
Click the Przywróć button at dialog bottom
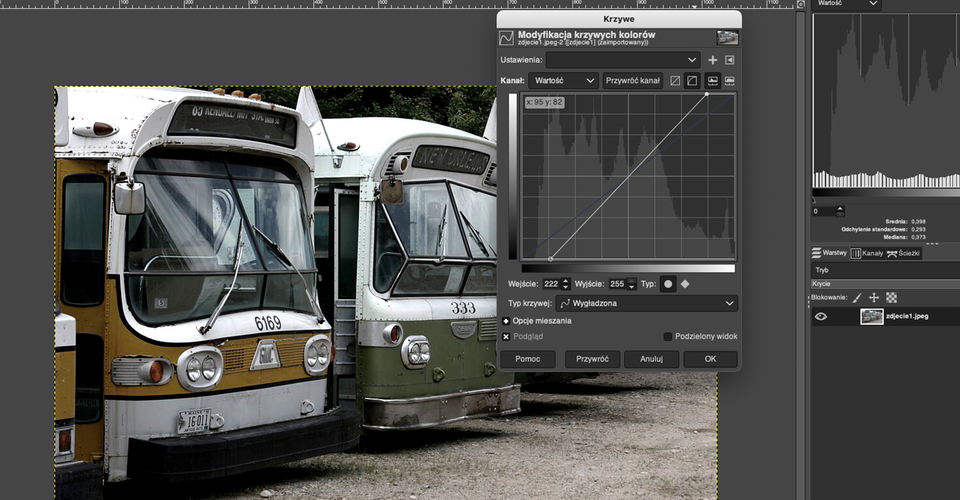(x=592, y=359)
